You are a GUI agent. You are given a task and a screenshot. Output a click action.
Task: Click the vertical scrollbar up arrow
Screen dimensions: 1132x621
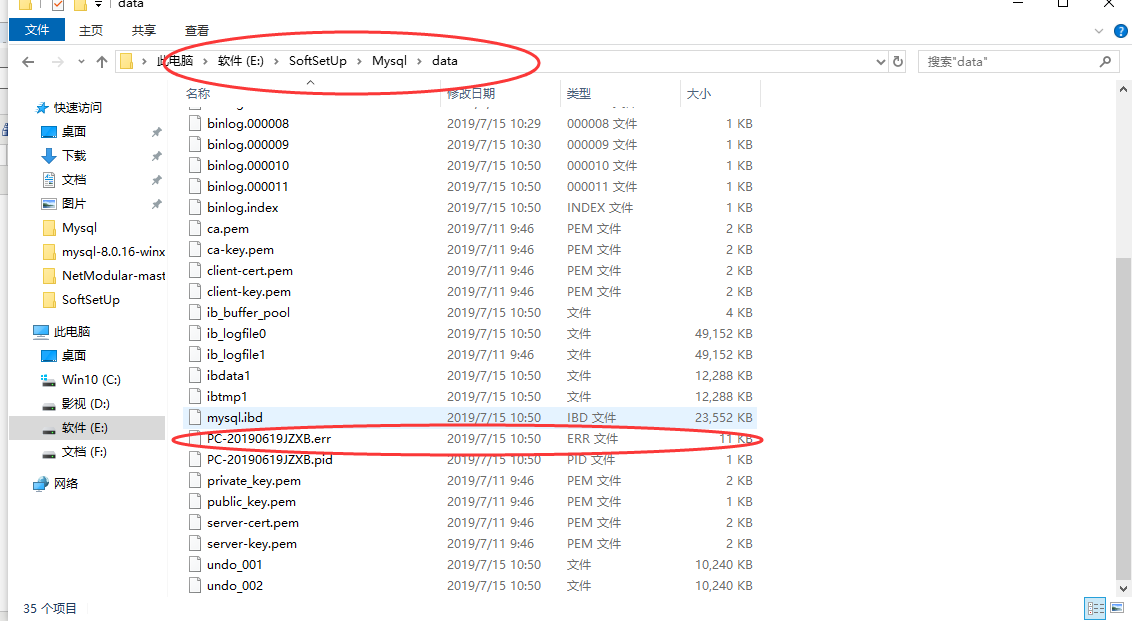pos(1123,90)
